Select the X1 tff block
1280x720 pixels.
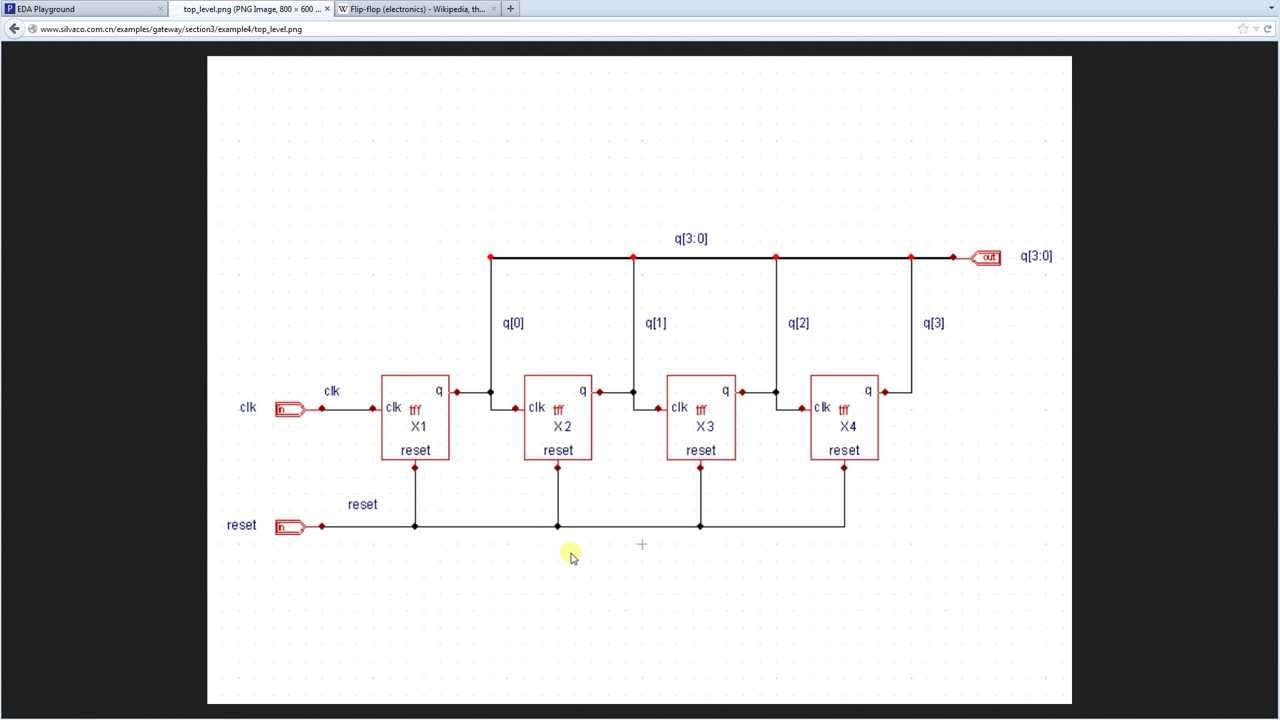click(x=415, y=418)
